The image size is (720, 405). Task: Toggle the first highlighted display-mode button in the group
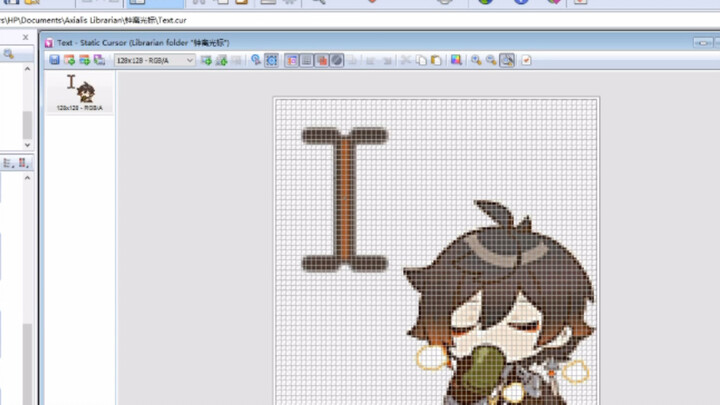click(292, 60)
